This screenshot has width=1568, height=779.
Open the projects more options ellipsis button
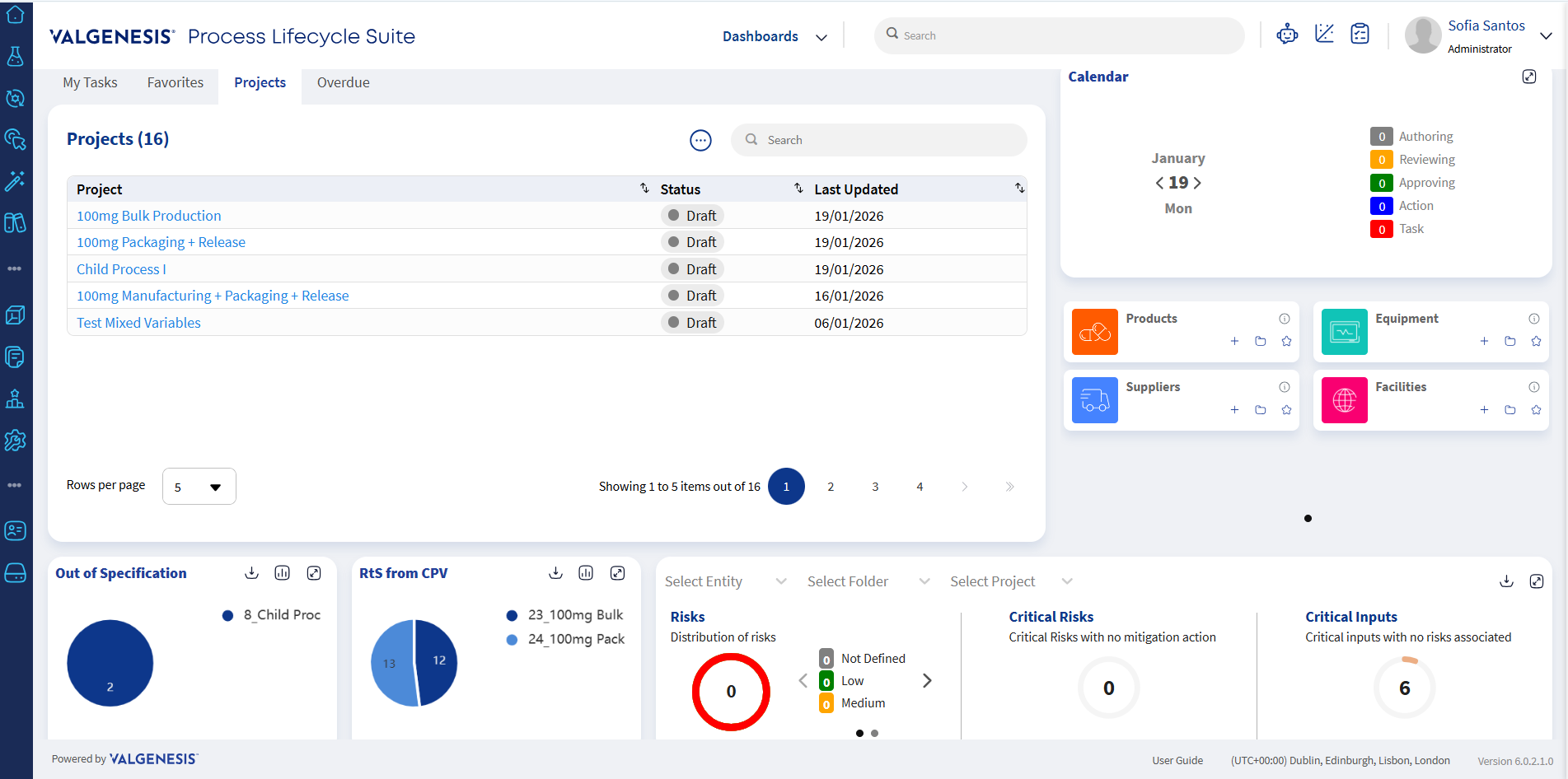(x=700, y=141)
